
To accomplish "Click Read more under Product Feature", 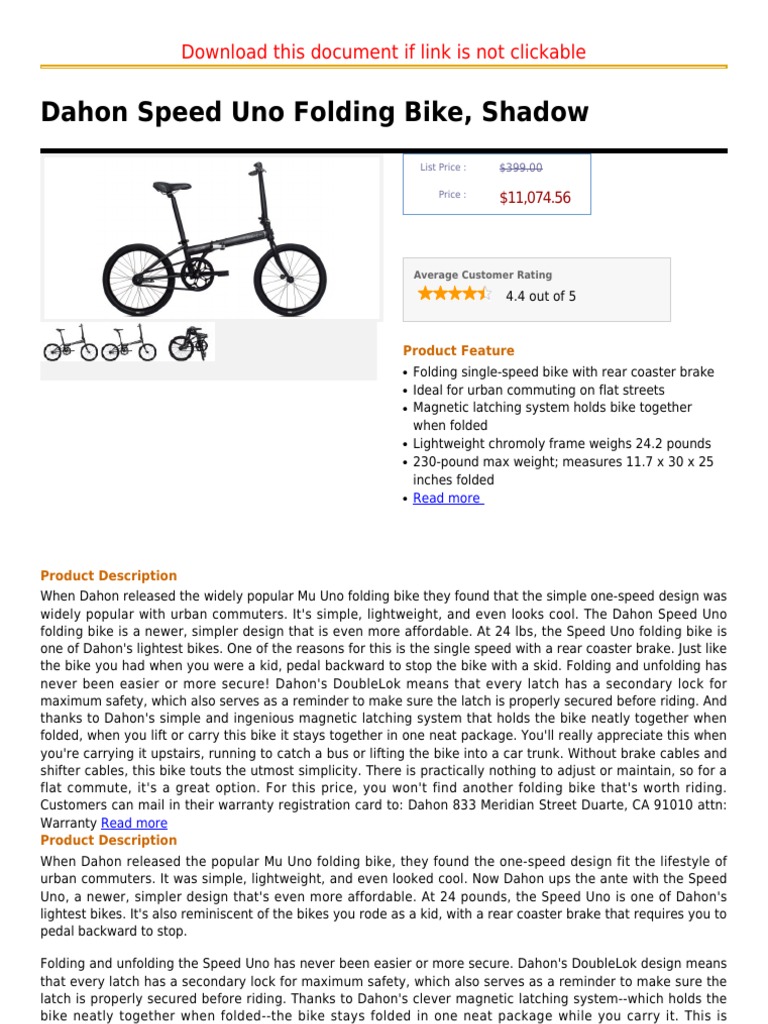I will 447,498.
